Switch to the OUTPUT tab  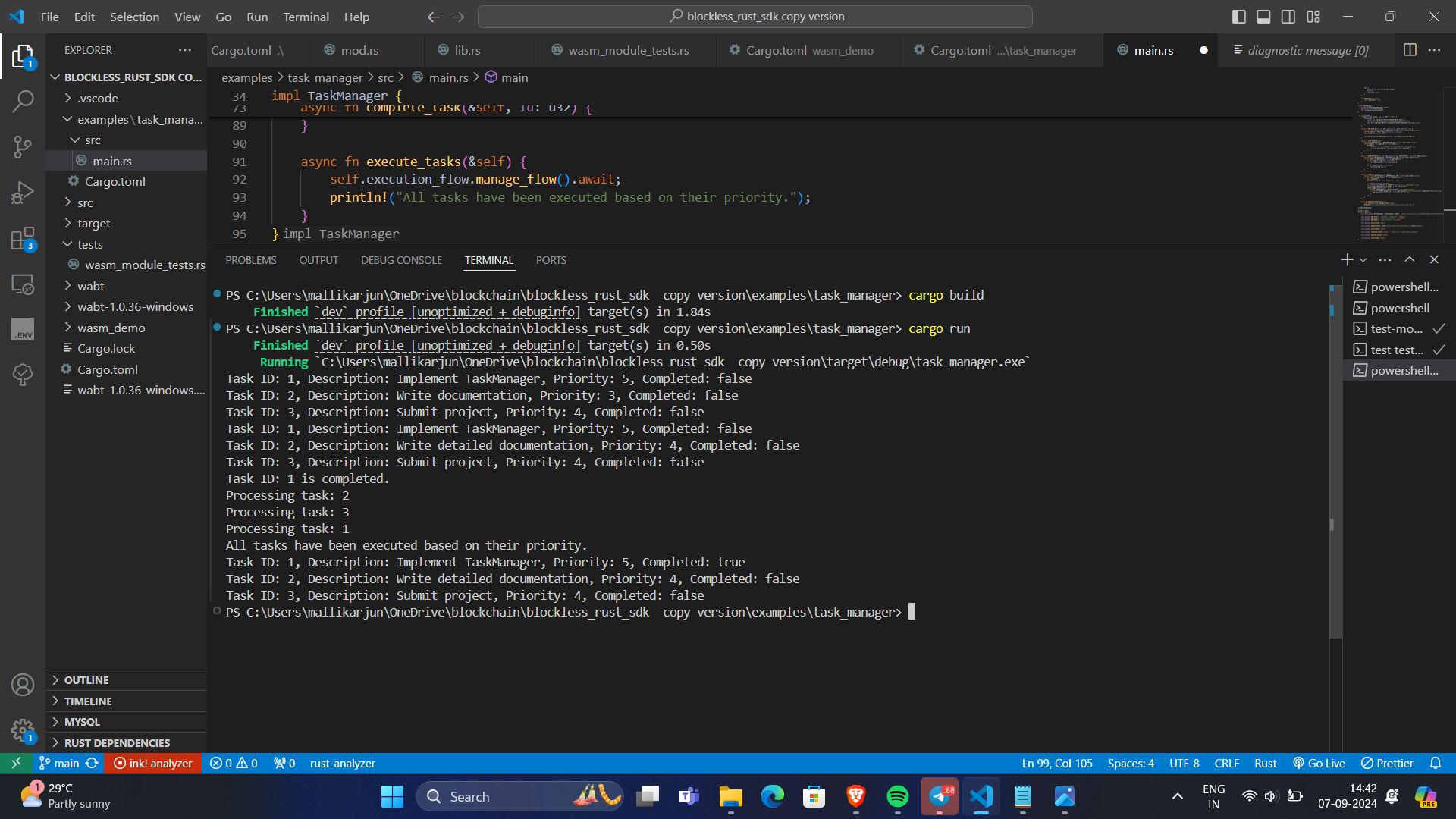tap(318, 260)
